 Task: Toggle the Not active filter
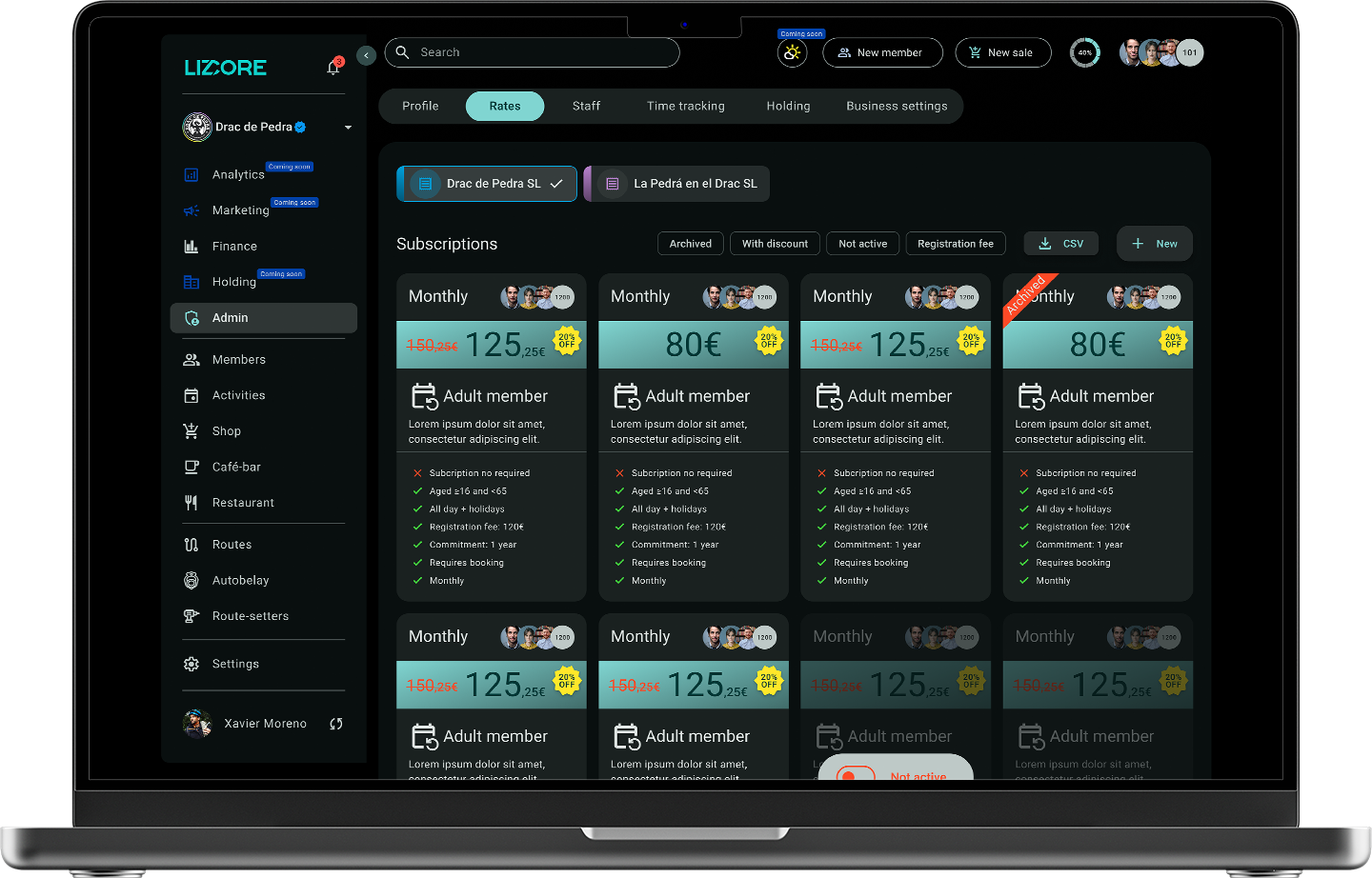tap(862, 243)
